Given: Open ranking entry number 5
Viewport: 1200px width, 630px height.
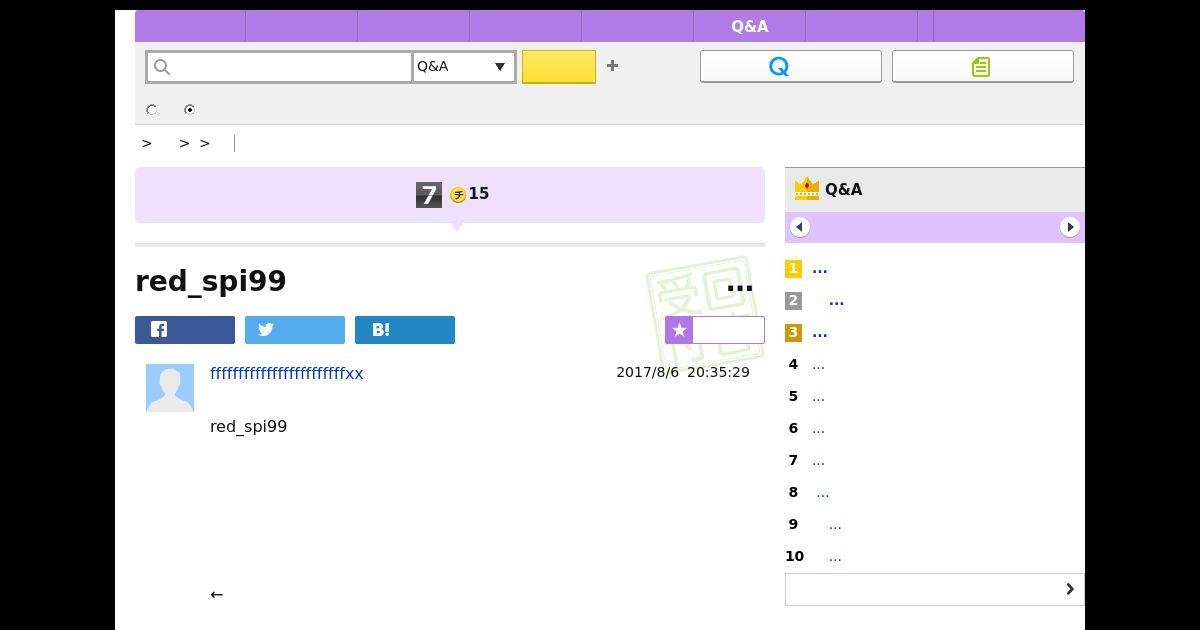Looking at the screenshot, I should pos(818,397).
